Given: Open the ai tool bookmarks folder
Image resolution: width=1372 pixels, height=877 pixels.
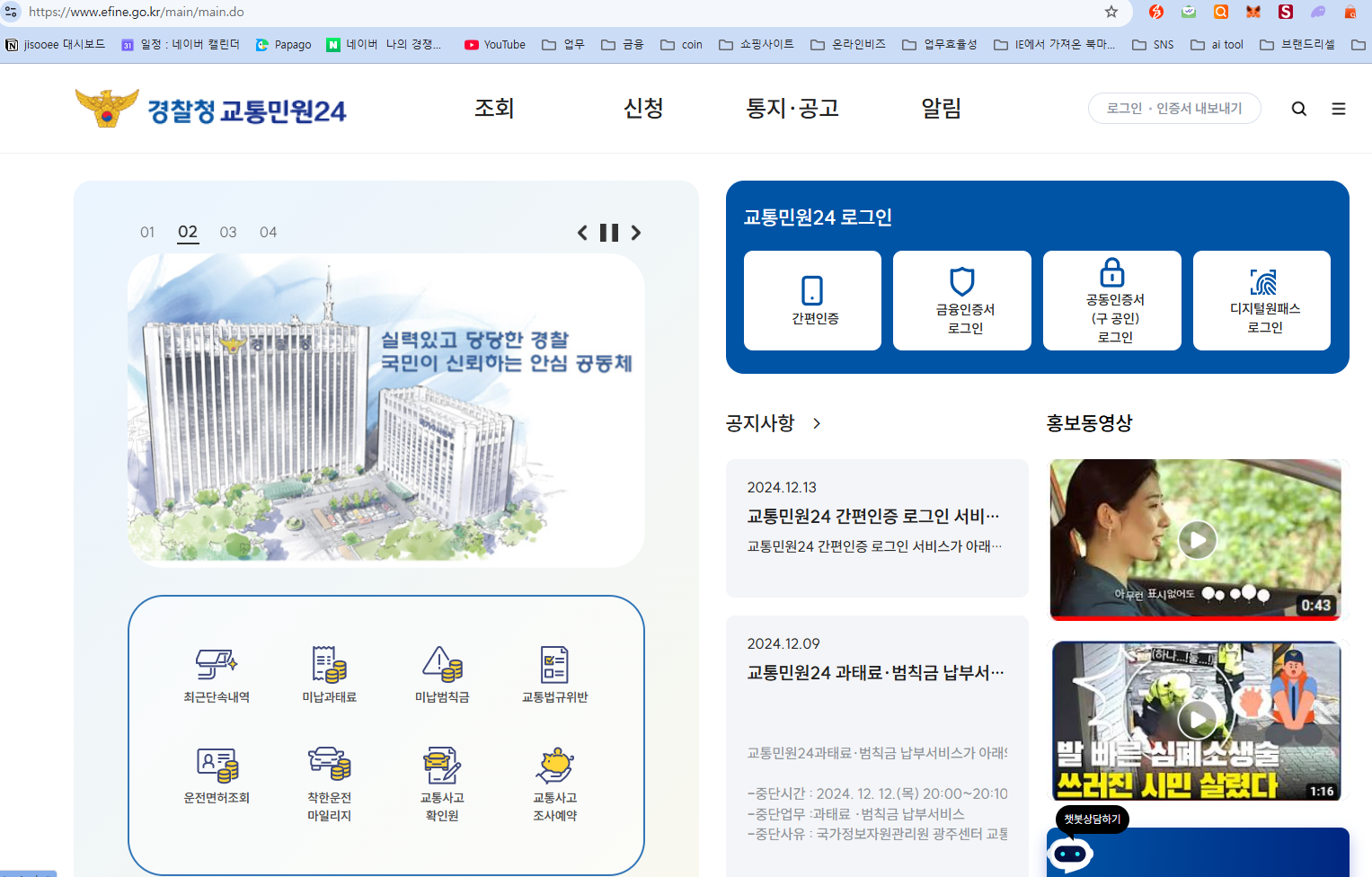Looking at the screenshot, I should 1217,44.
